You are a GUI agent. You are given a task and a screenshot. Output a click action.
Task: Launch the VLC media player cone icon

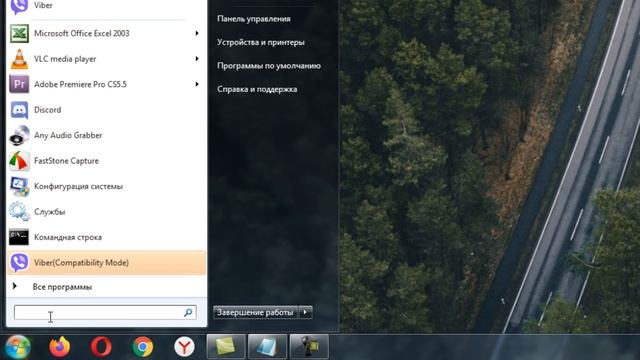tap(19, 59)
